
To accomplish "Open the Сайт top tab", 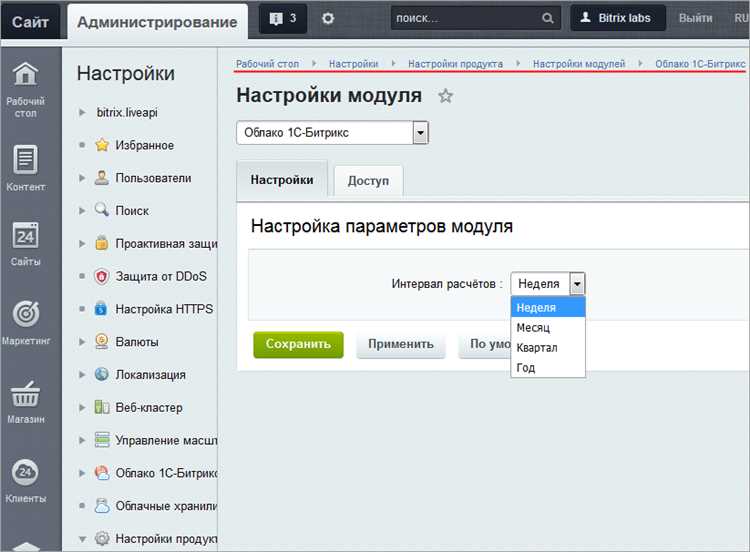I will pyautogui.click(x=30, y=22).
